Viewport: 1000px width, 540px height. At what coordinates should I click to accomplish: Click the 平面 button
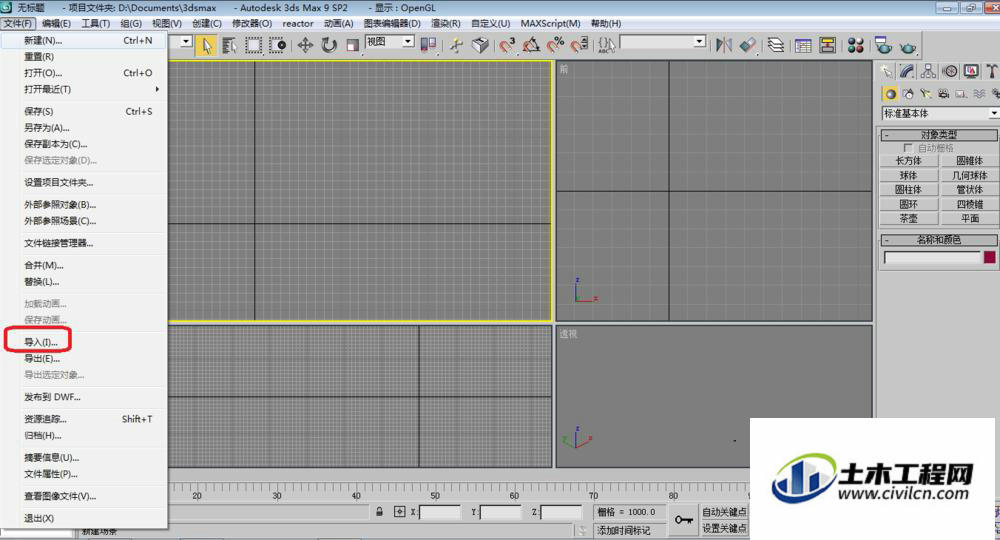(x=969, y=219)
